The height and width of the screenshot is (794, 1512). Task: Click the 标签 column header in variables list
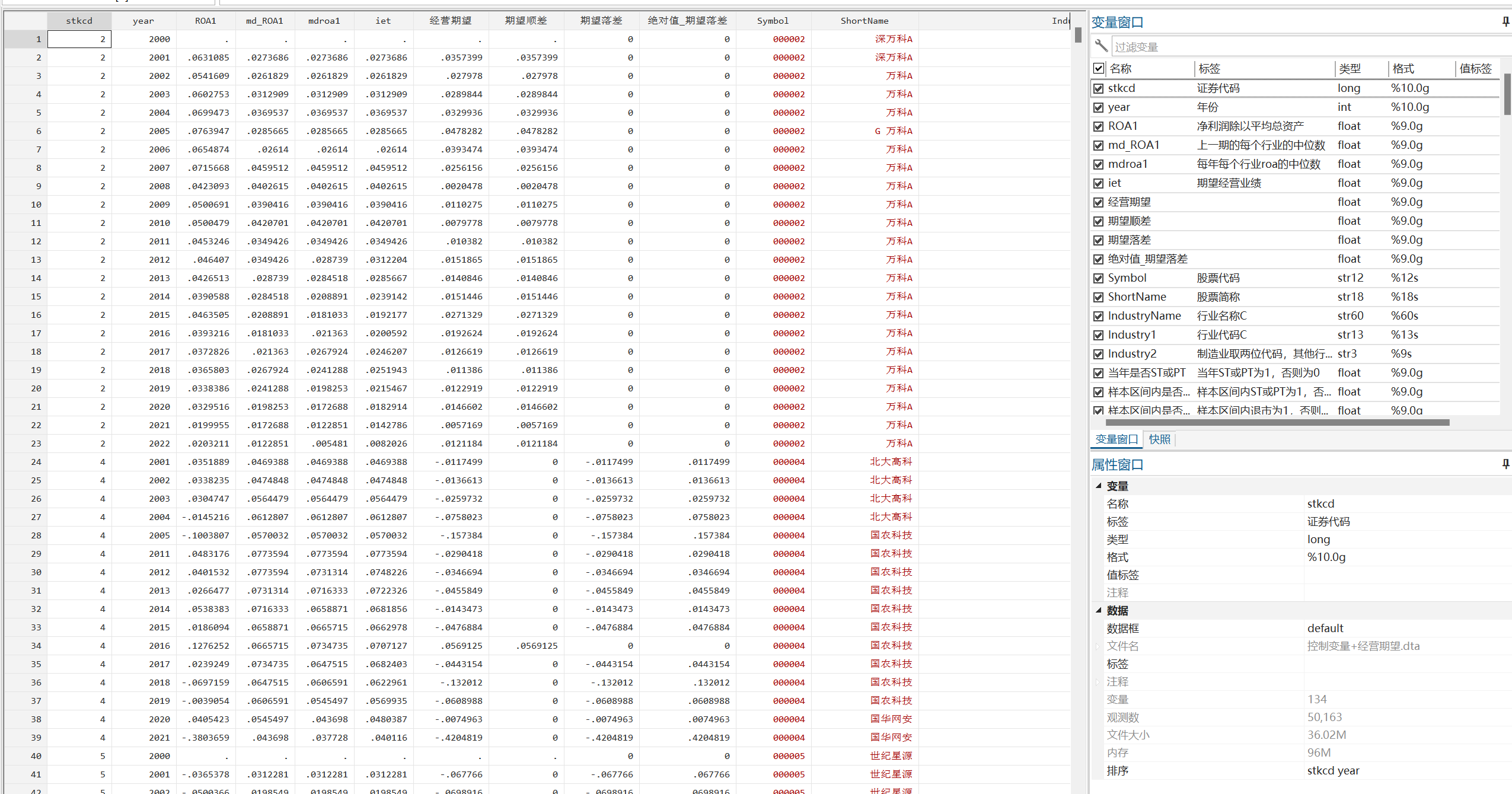coord(1209,69)
